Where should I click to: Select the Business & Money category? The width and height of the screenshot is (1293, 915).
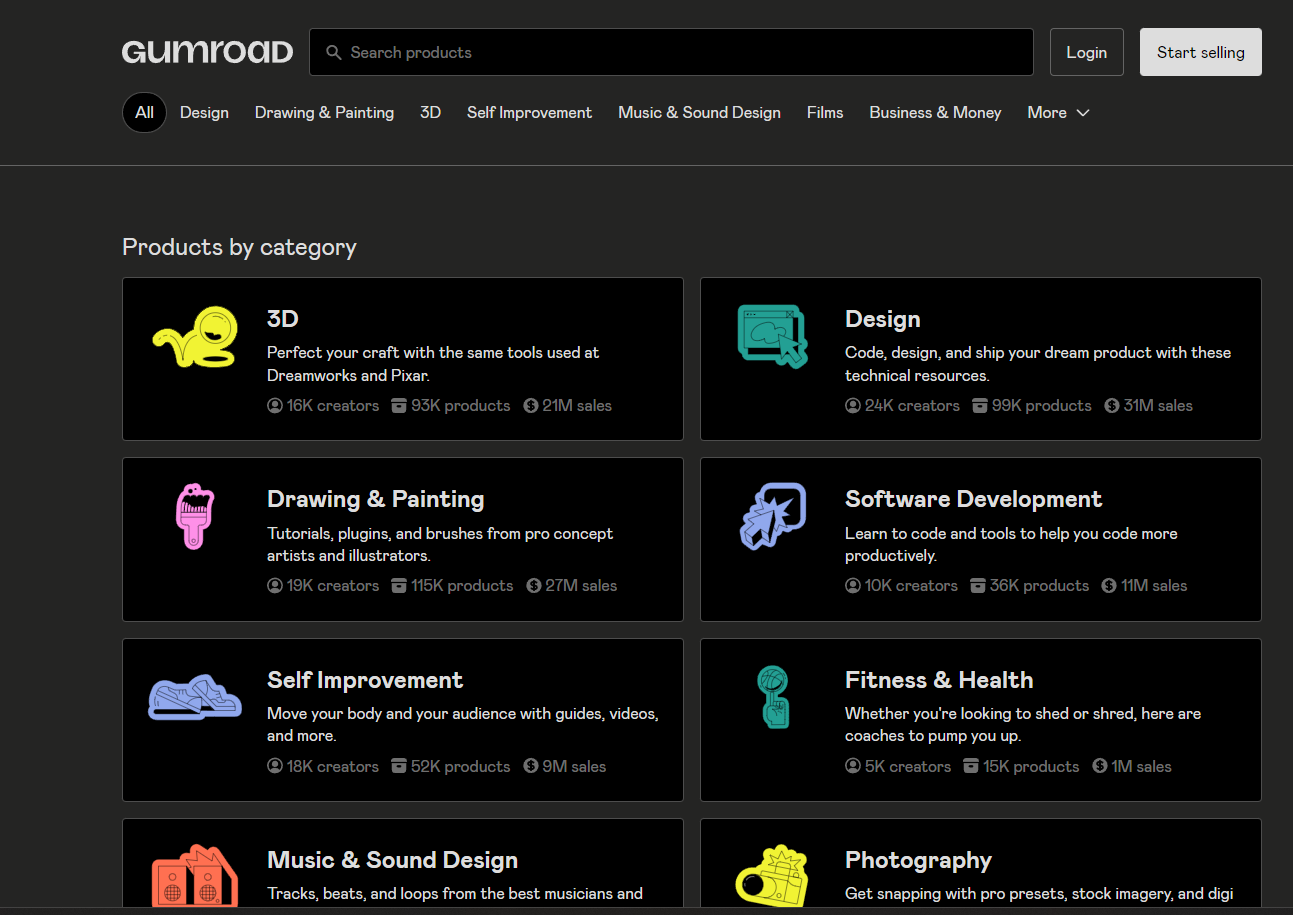coord(934,112)
